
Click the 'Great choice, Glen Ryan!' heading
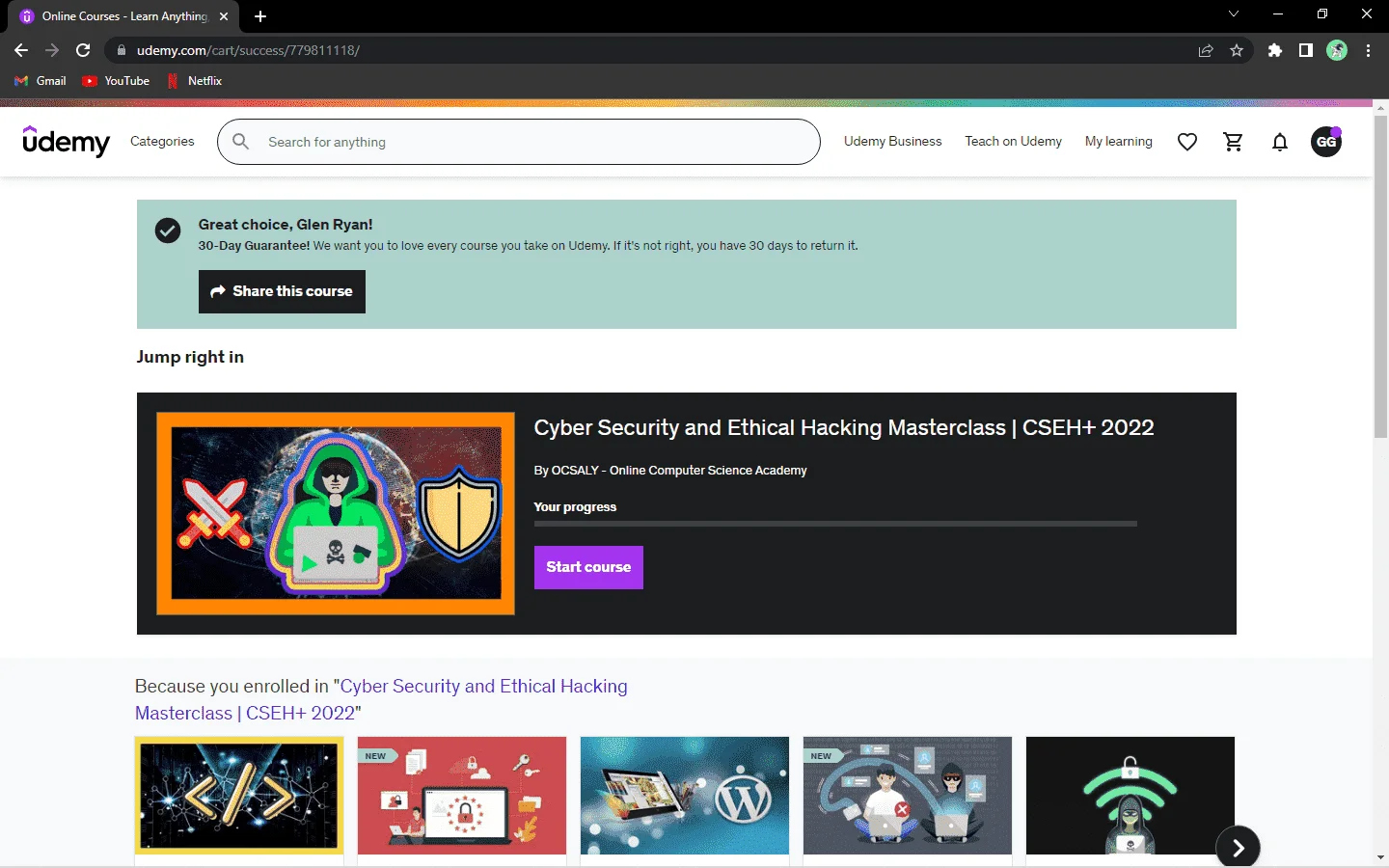(x=286, y=225)
